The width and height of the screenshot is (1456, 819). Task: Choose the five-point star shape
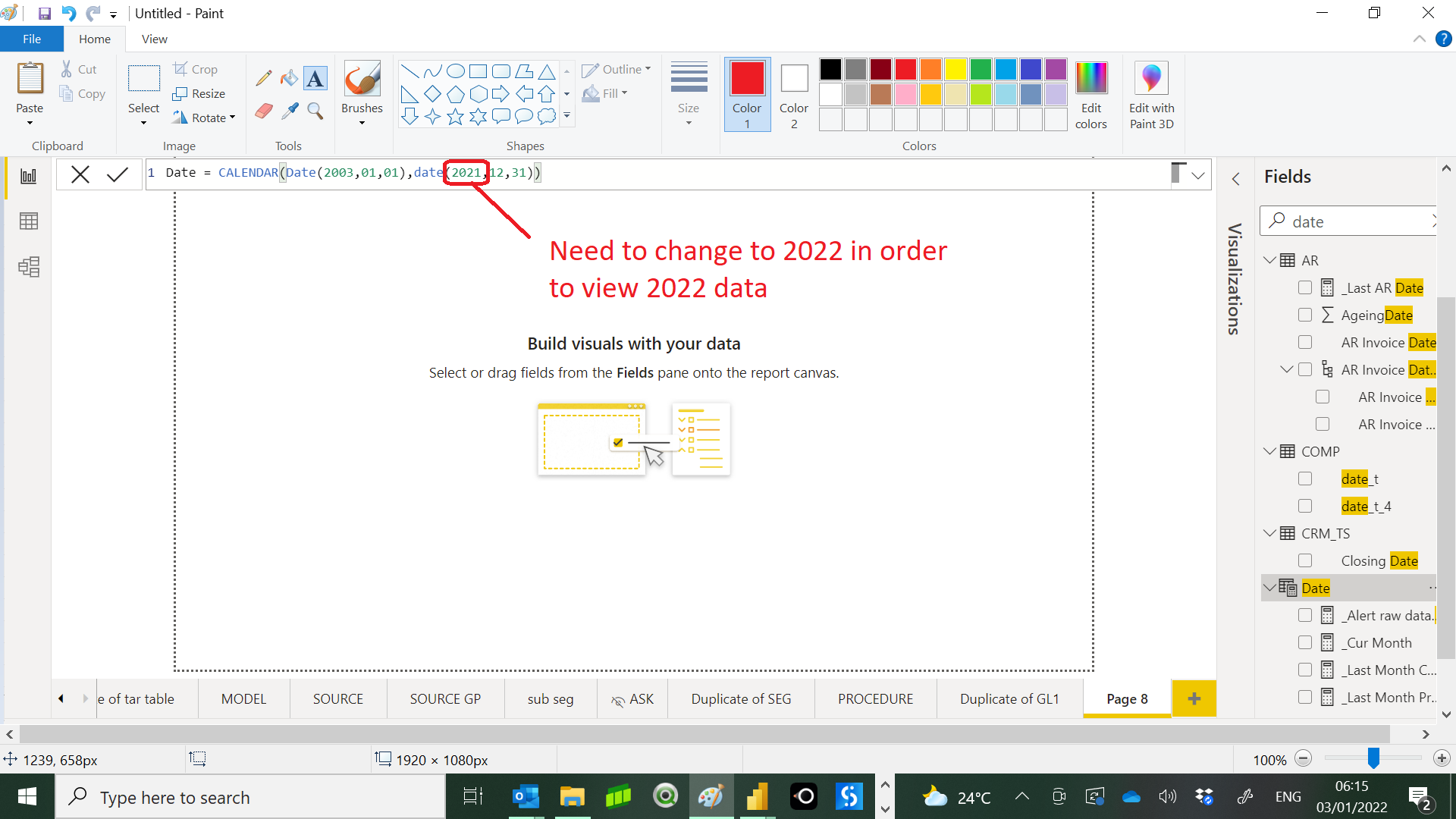pyautogui.click(x=455, y=116)
